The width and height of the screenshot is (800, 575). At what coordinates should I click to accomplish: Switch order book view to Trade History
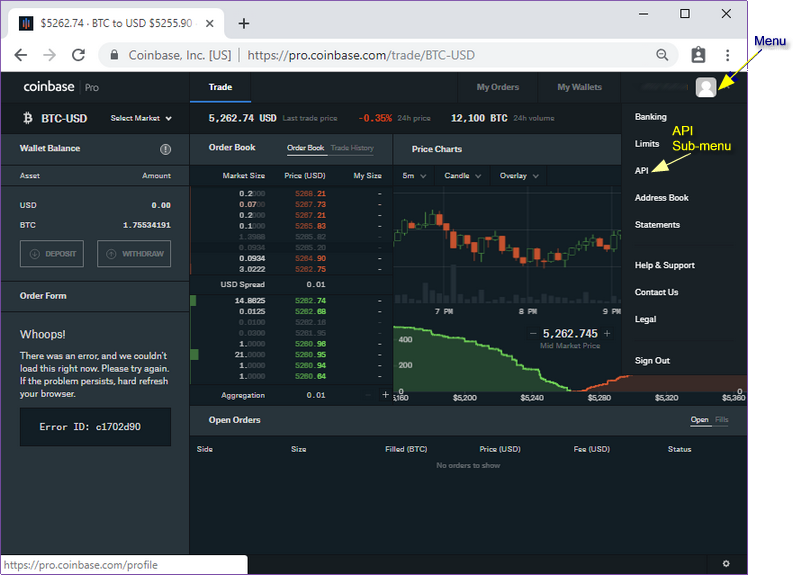(x=352, y=148)
